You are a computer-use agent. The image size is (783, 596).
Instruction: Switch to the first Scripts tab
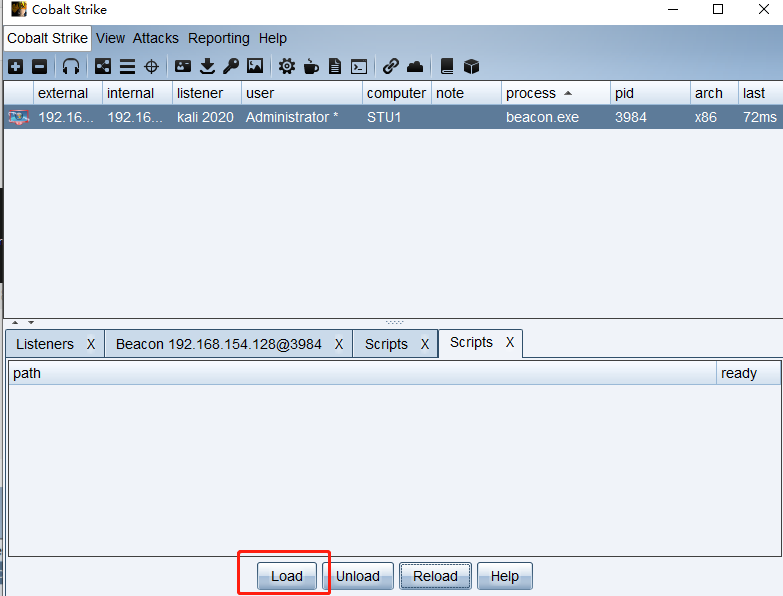386,344
